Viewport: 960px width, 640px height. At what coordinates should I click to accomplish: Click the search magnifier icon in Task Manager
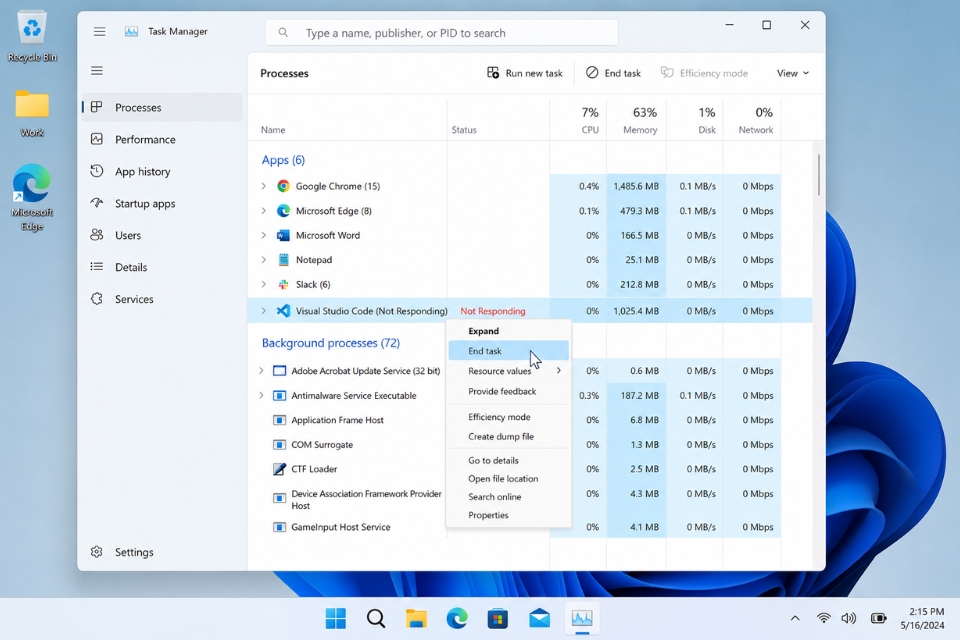[x=283, y=32]
